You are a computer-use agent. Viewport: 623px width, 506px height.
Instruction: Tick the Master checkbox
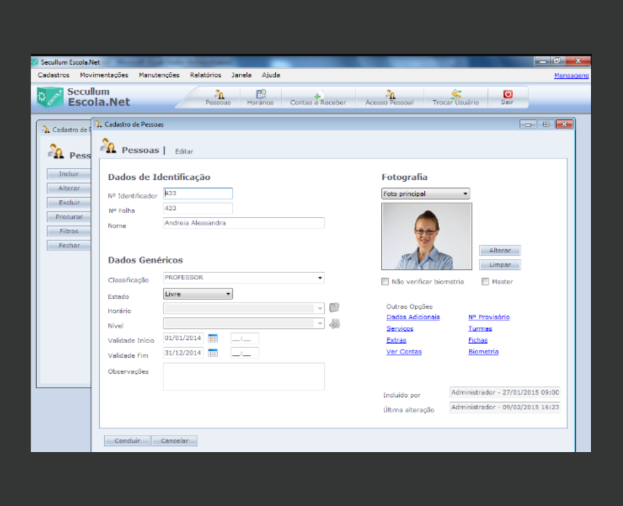point(485,282)
